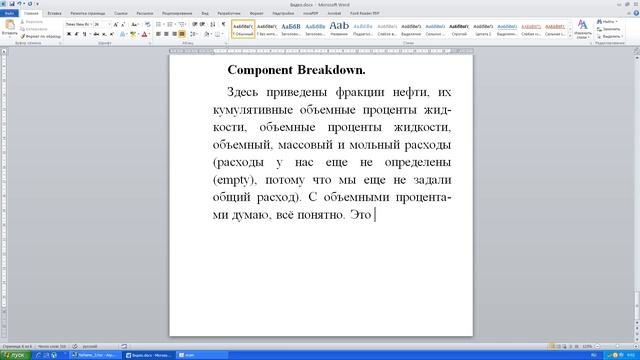Toggle strikethrough formatting
Viewport: 640px width, 360px height.
[x=96, y=34]
